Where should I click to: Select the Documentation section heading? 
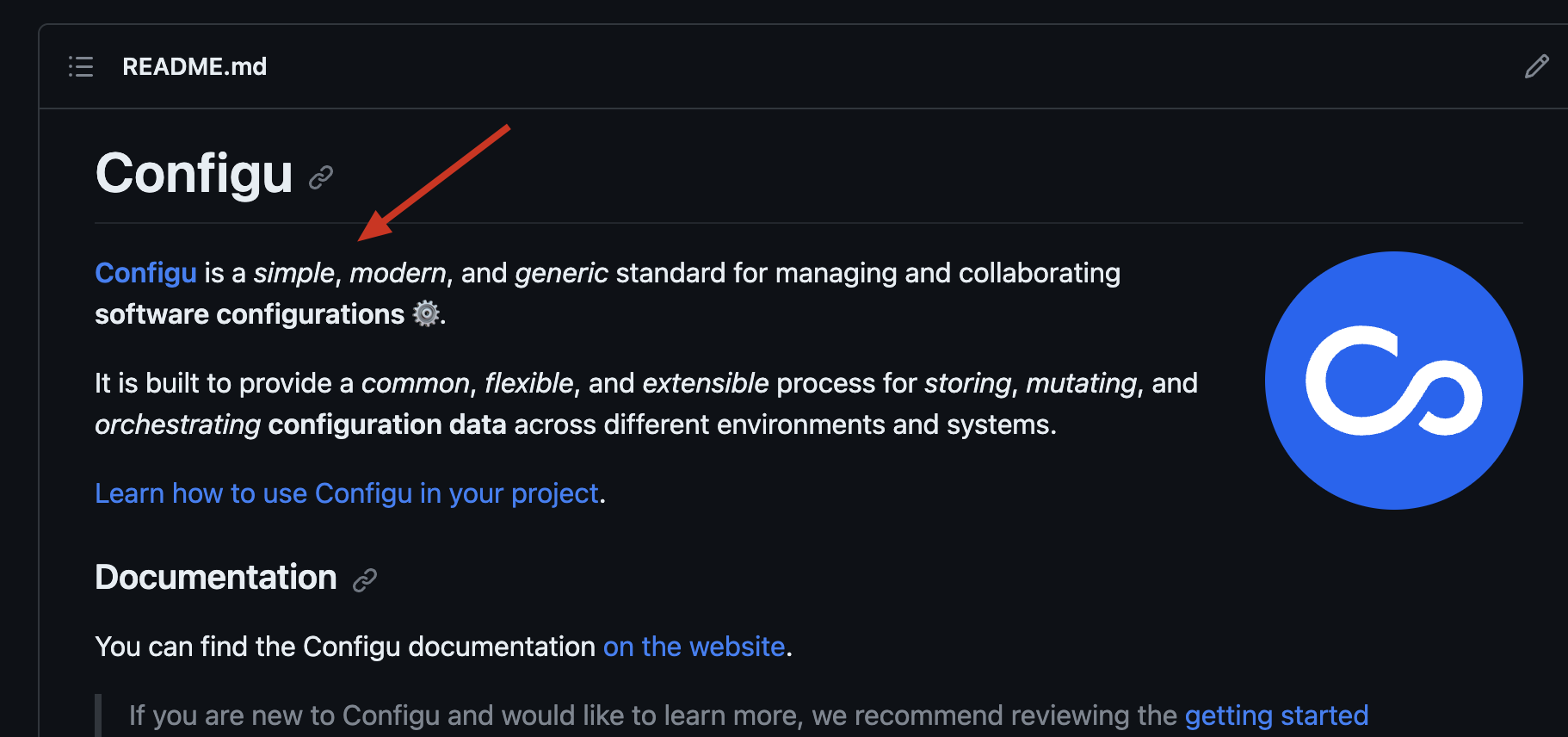coord(215,577)
